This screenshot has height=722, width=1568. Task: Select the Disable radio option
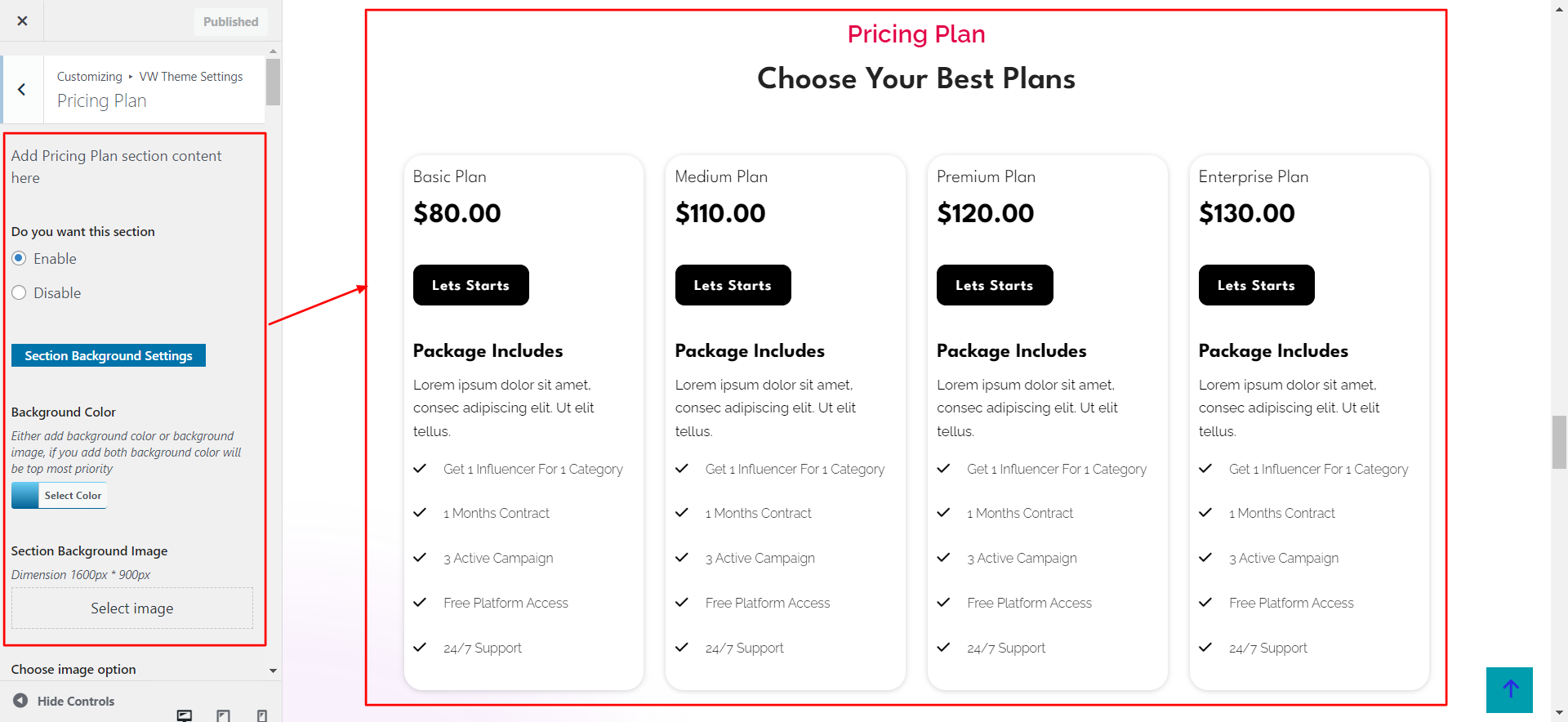coord(19,293)
